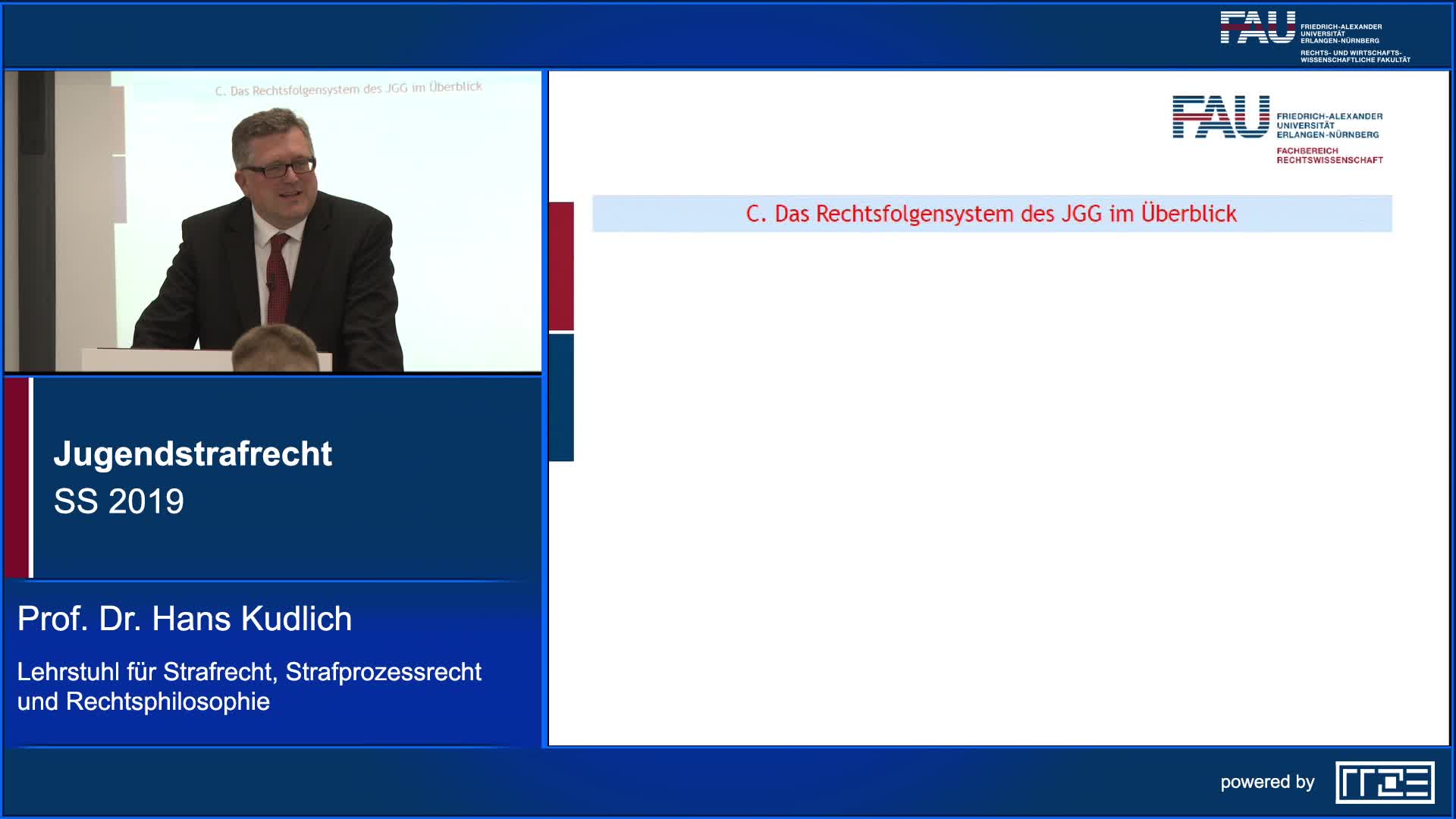Click the 'Jugendstrafrecht' course title
This screenshot has height=819, width=1456.
(193, 453)
